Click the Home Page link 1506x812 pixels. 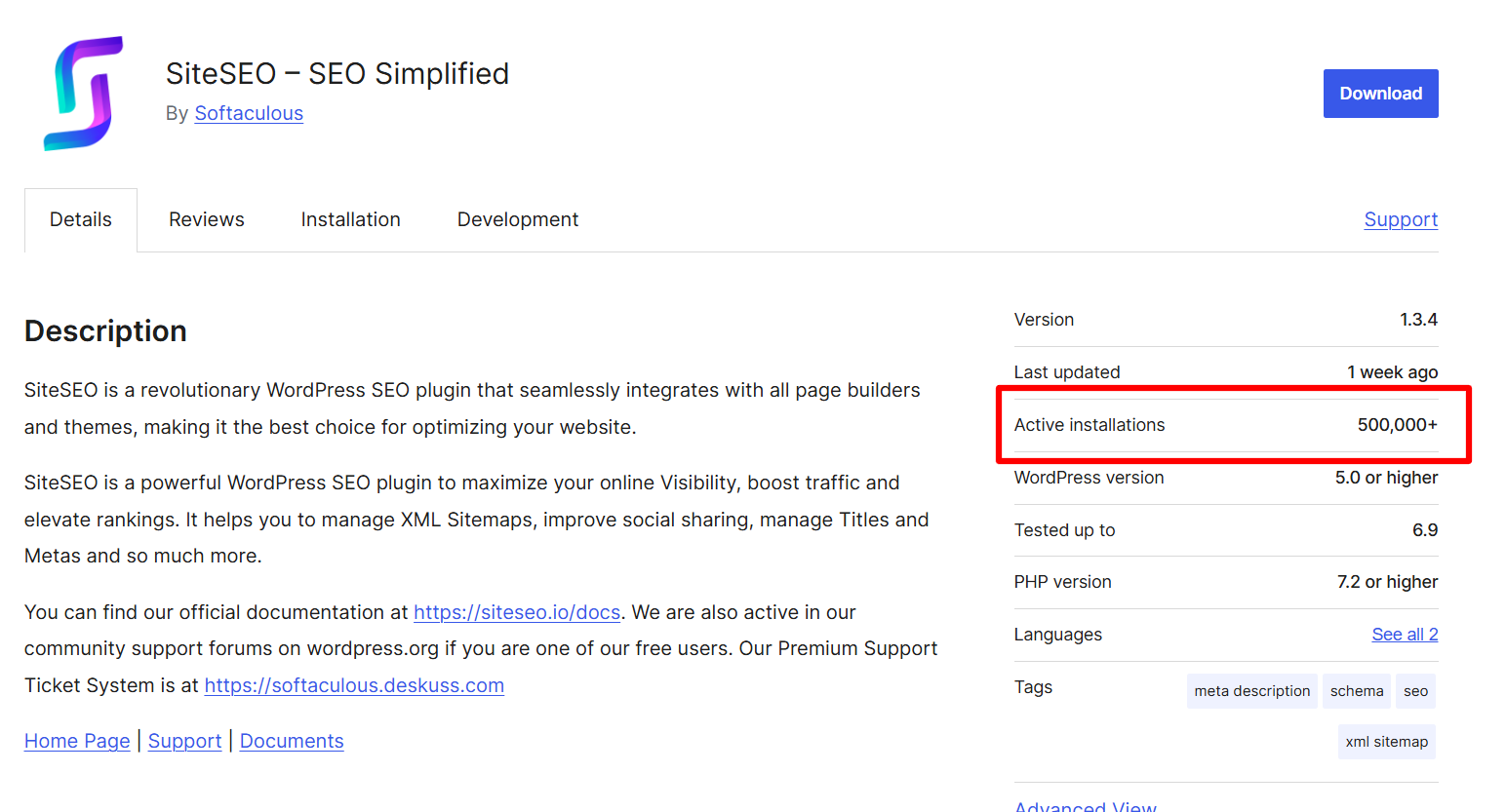coord(76,741)
